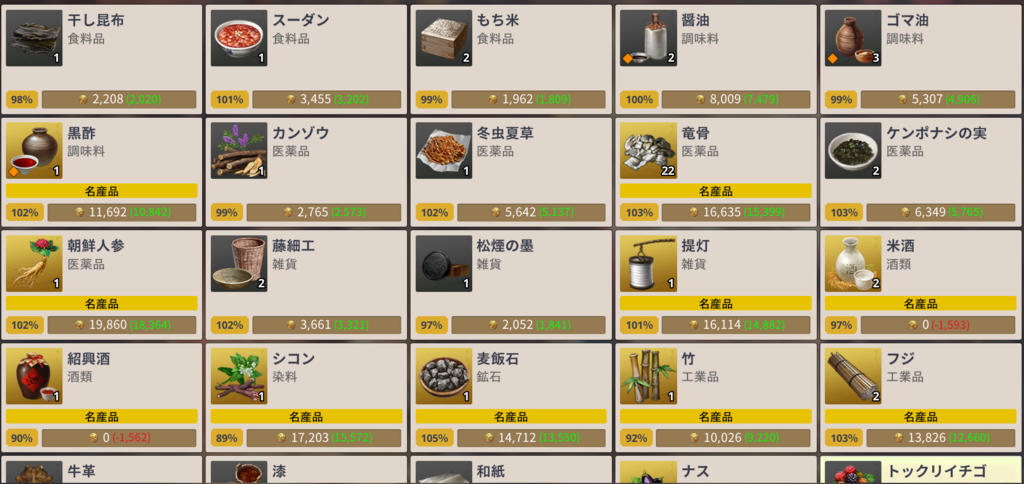Select the 冬虫夏草 cordyceps icon
Screen dimensions: 1024x484
pyautogui.click(x=443, y=151)
